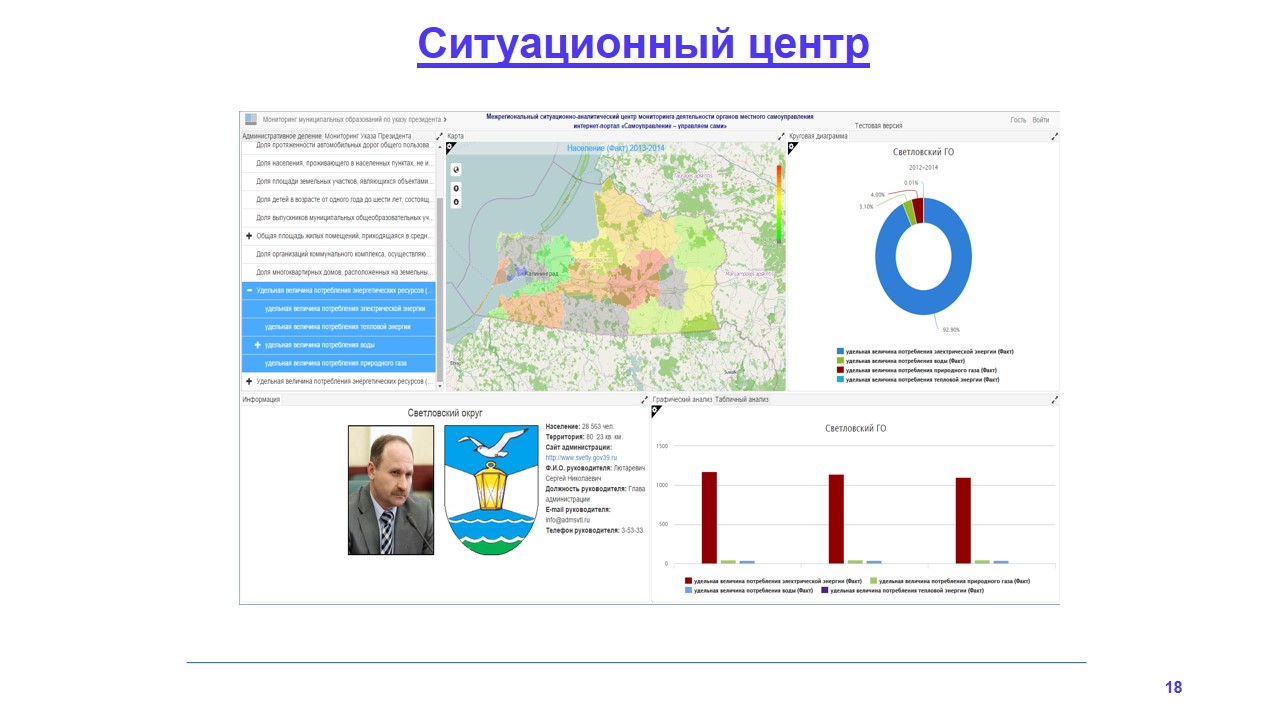
Task: Select 'удельная величина потребления тепловой энергии' tree row
Action: 339,327
